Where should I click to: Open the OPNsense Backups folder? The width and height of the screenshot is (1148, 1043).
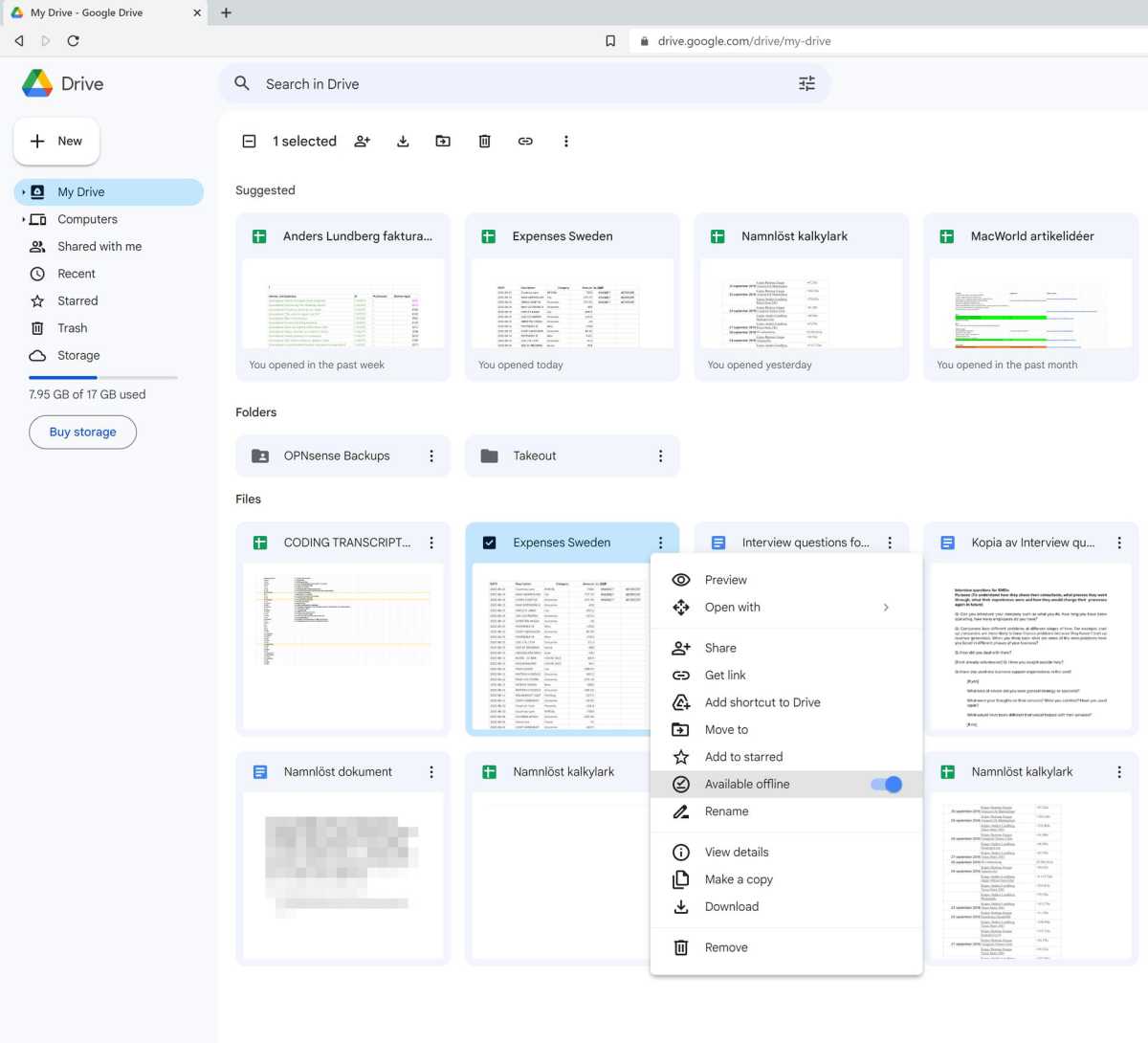[342, 456]
